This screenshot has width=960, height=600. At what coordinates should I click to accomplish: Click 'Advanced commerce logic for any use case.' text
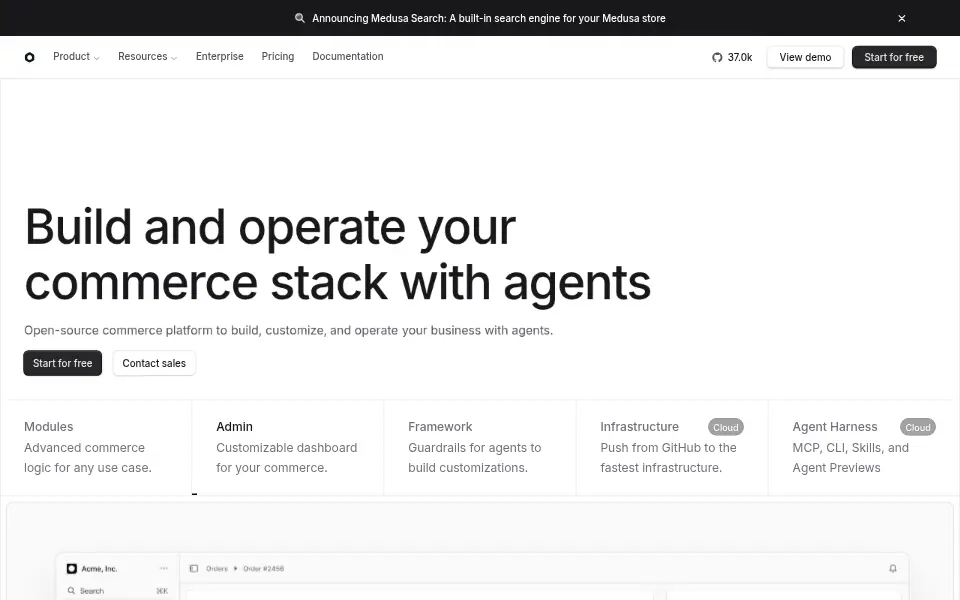tap(88, 458)
